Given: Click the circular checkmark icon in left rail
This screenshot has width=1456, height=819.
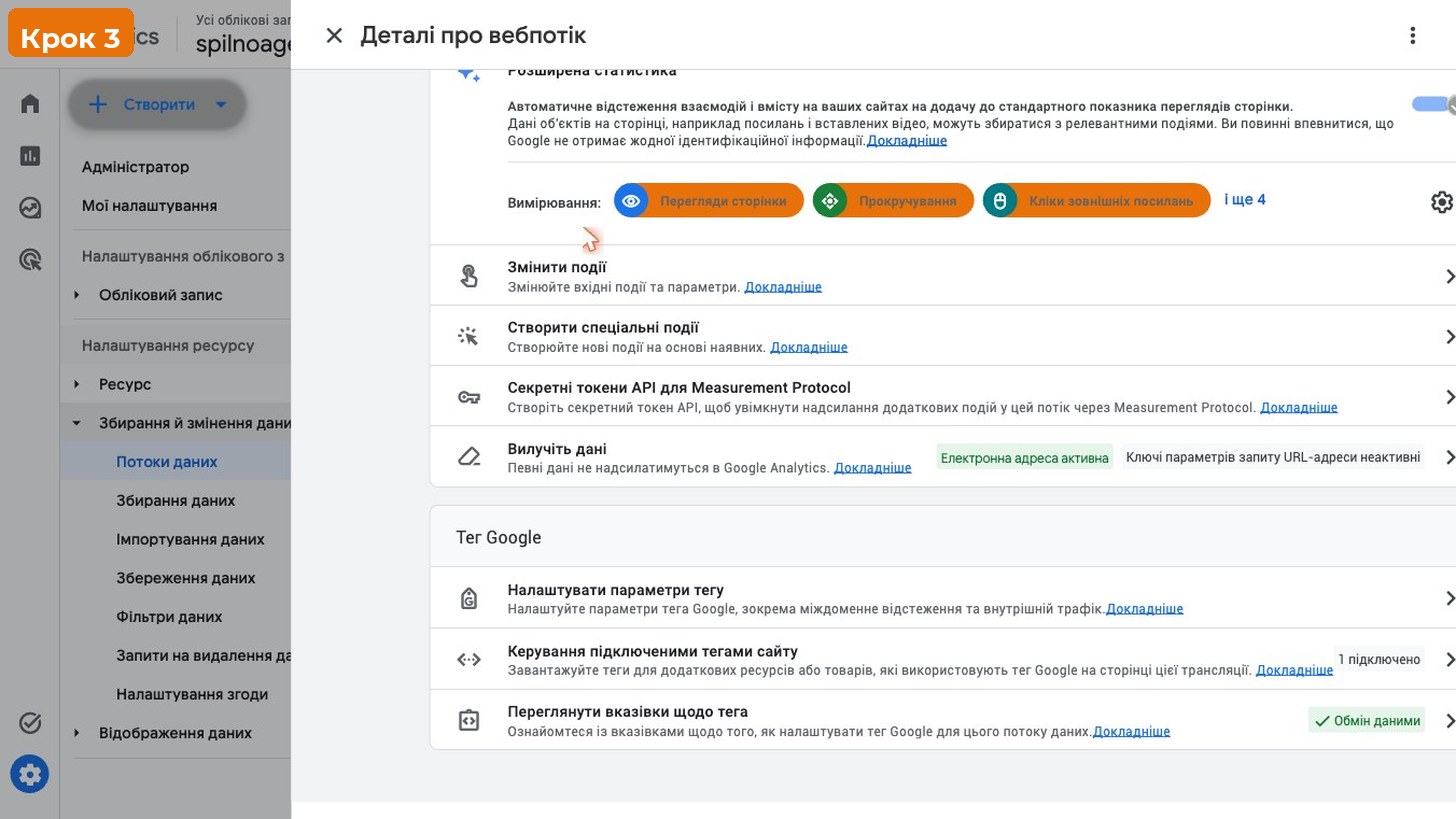Looking at the screenshot, I should point(30,723).
